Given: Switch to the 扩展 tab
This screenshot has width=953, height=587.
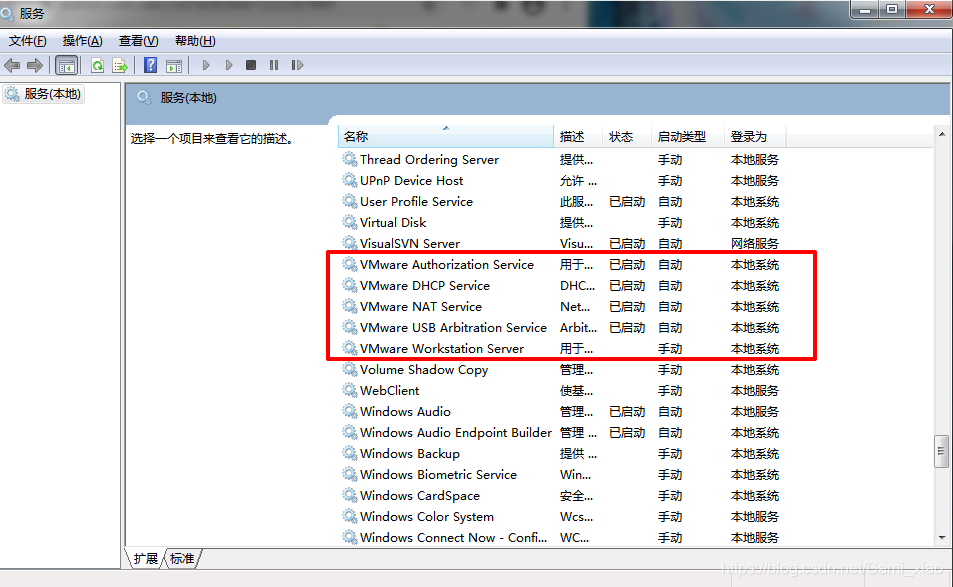Looking at the screenshot, I should tap(146, 558).
